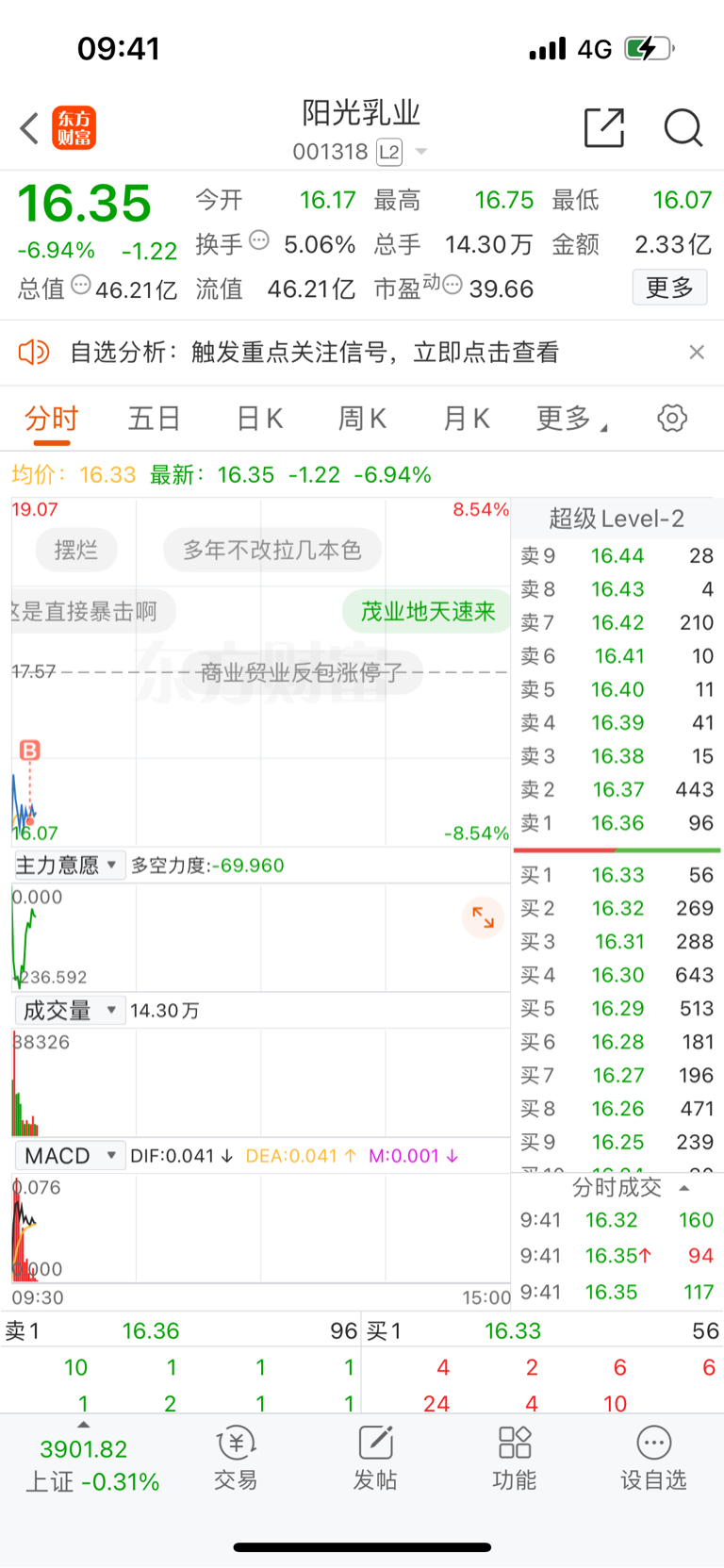Tap the info icon beside 总值
The image size is (724, 1568).
point(81,284)
